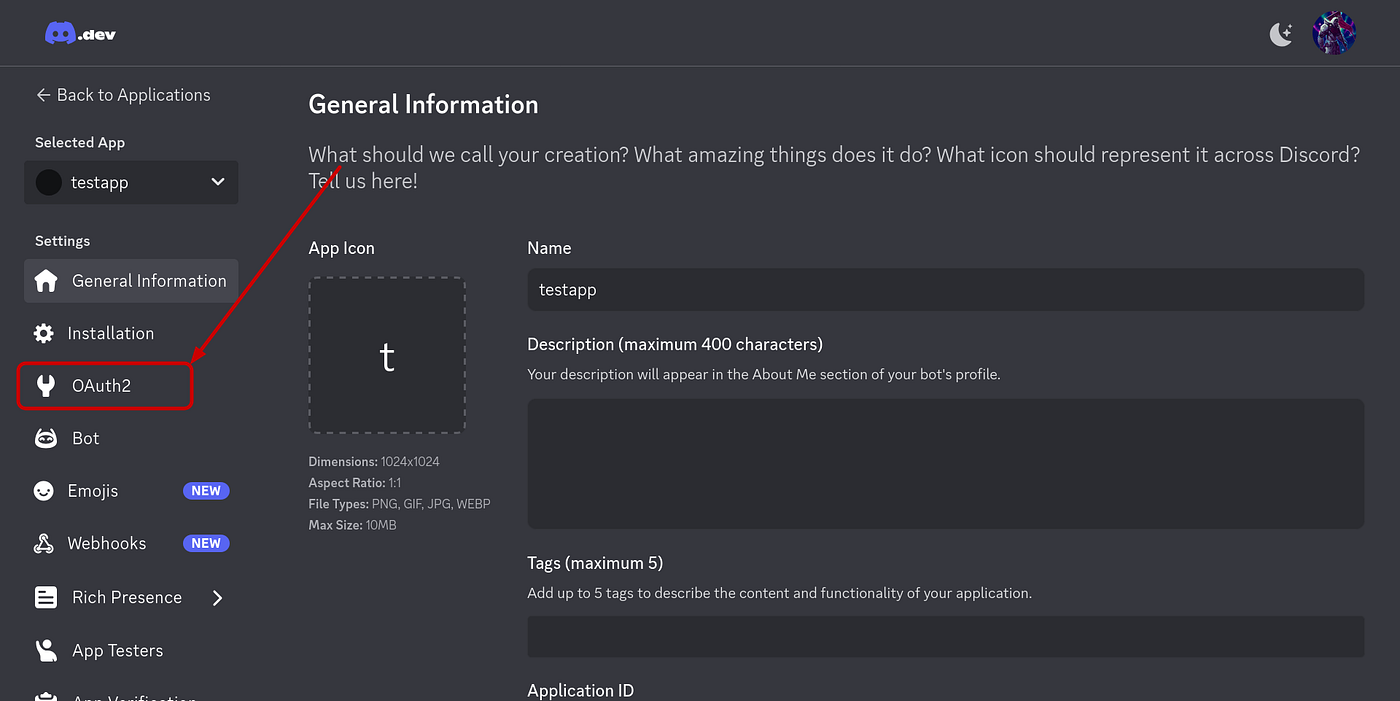Toggle the dark mode moon icon
1400x701 pixels.
[1281, 34]
